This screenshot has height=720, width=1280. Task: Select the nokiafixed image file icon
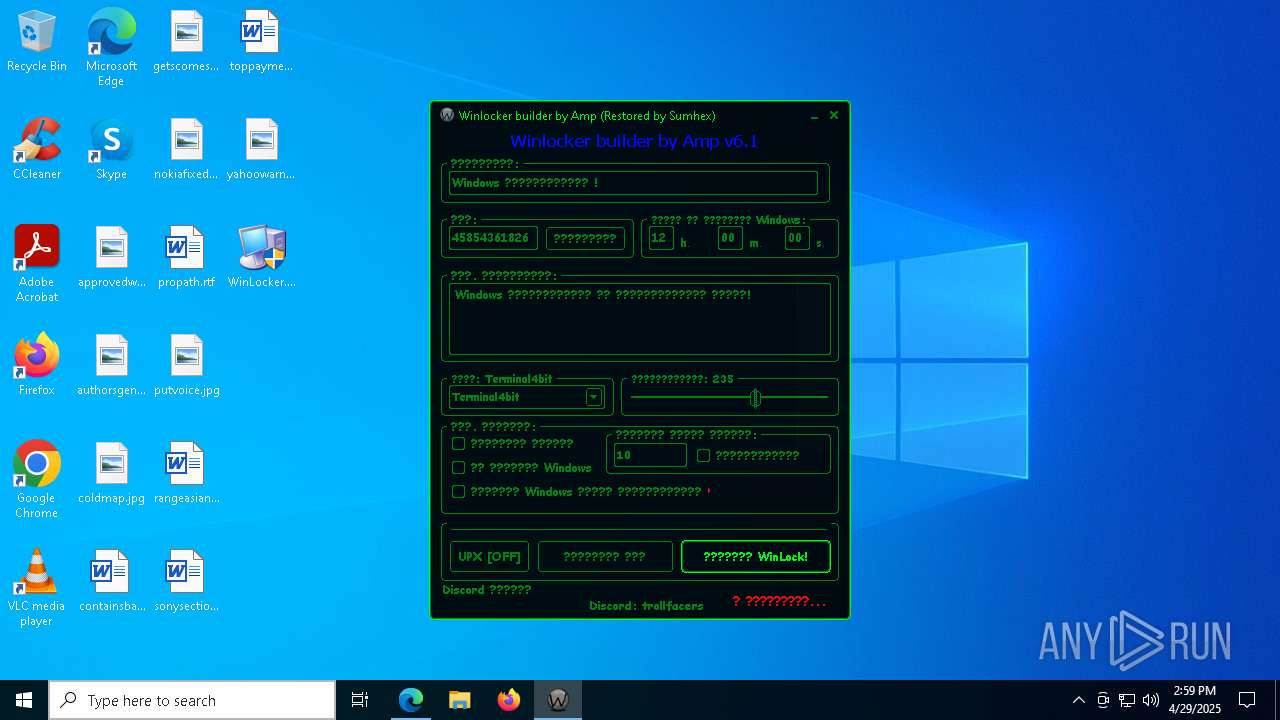[186, 149]
